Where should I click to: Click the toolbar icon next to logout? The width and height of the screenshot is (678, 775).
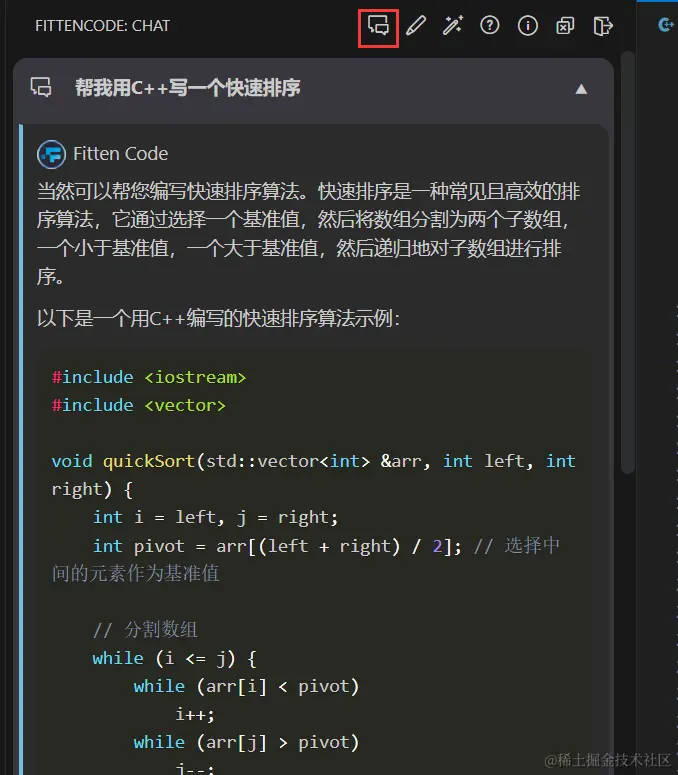point(565,26)
